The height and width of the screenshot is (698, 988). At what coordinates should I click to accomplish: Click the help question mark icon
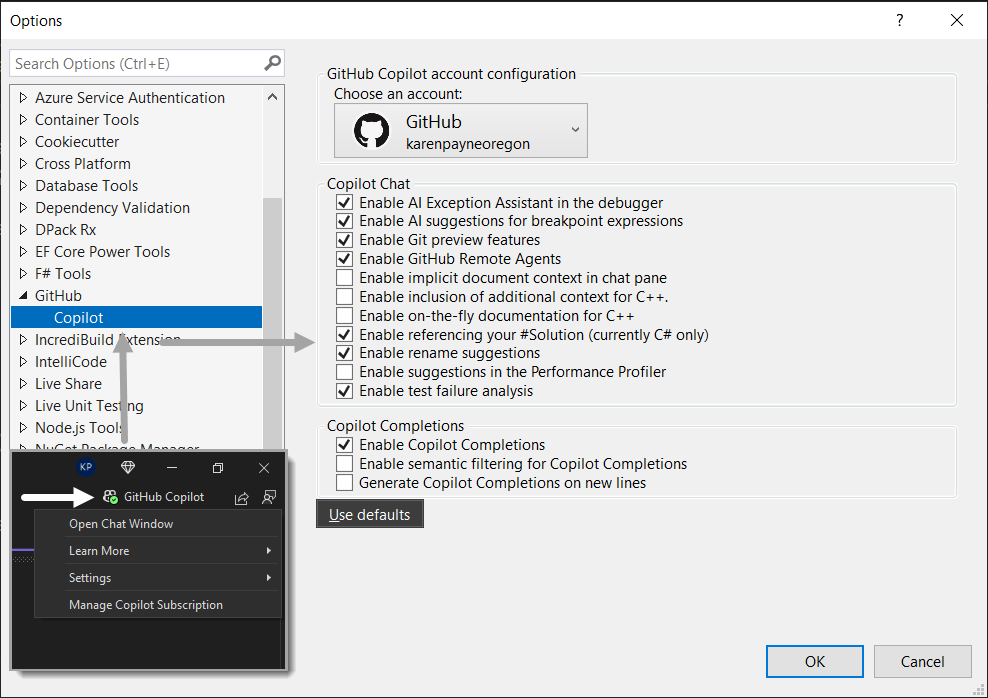pos(900,20)
